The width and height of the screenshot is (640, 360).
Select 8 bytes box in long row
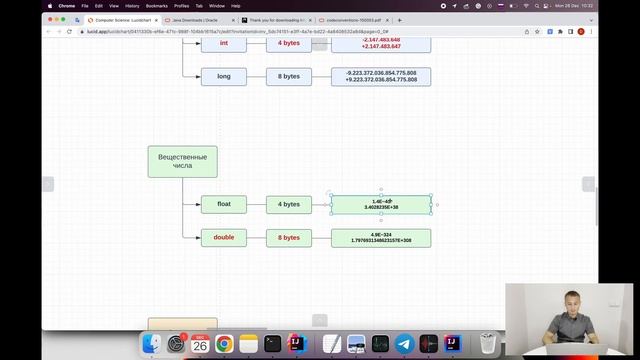[x=289, y=77]
